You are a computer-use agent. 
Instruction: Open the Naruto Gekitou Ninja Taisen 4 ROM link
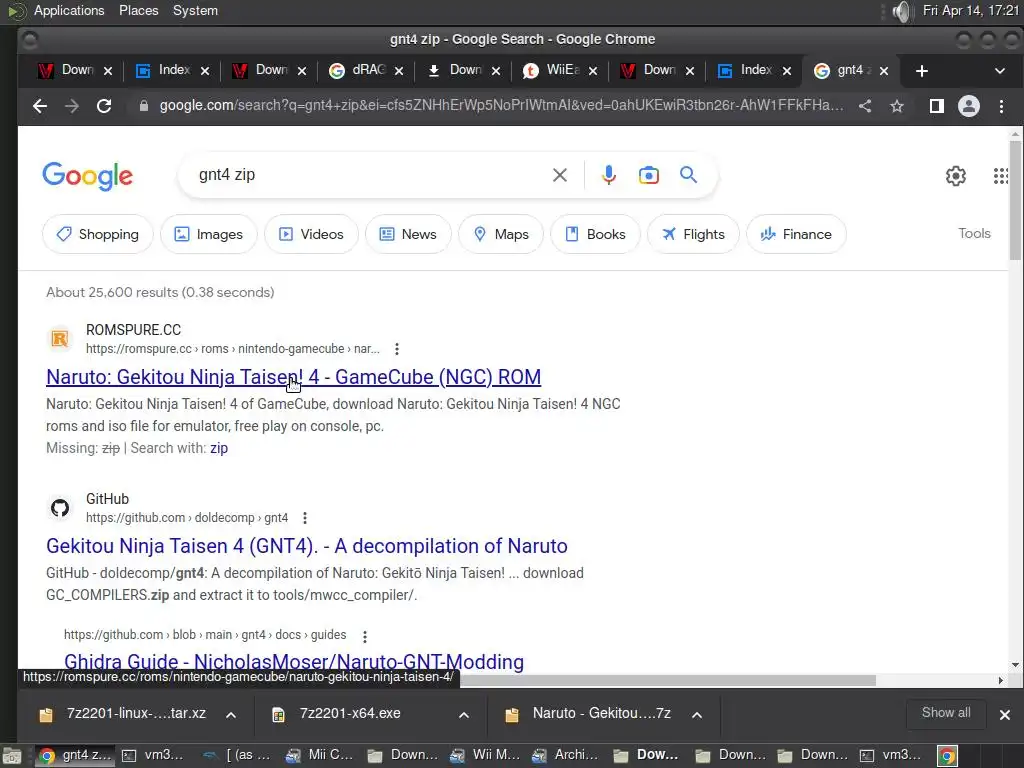coord(293,377)
